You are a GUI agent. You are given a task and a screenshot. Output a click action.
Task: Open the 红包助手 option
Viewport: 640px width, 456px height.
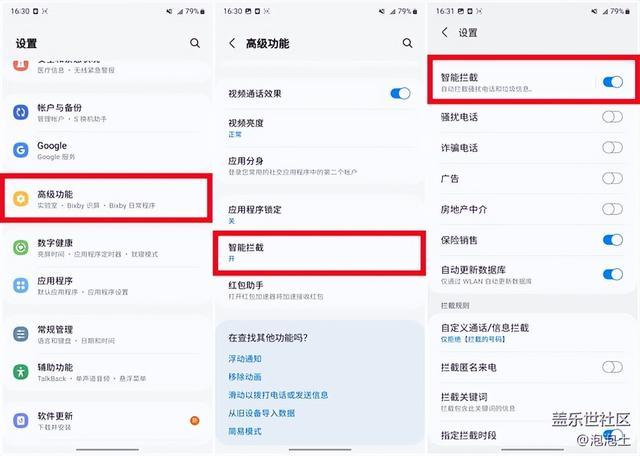pos(320,290)
